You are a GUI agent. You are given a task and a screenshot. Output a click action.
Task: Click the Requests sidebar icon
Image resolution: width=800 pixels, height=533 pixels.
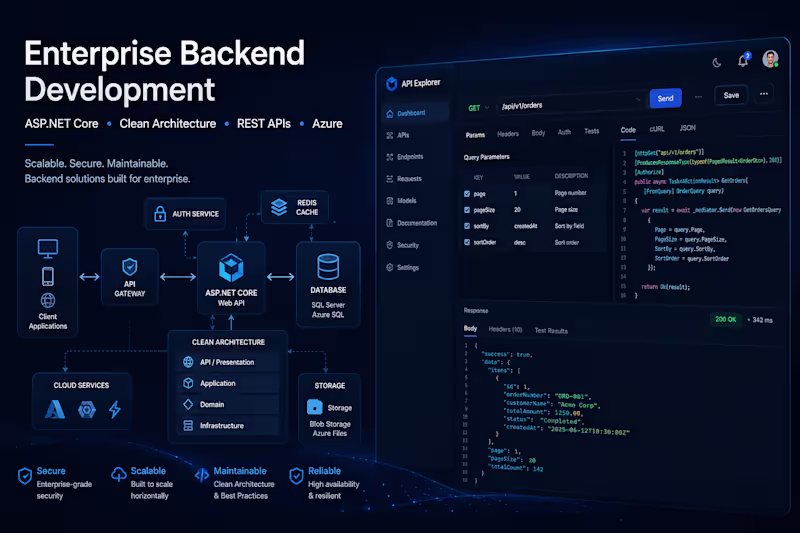click(x=390, y=179)
